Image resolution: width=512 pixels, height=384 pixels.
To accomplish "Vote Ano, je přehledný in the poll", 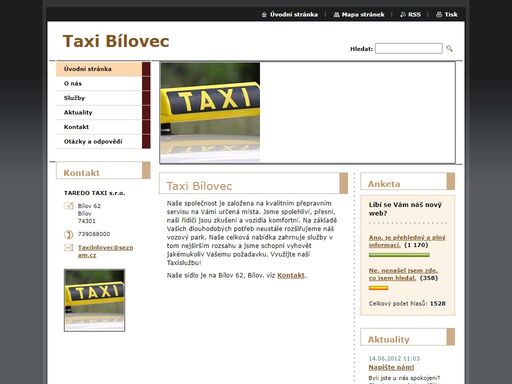I will click(407, 241).
